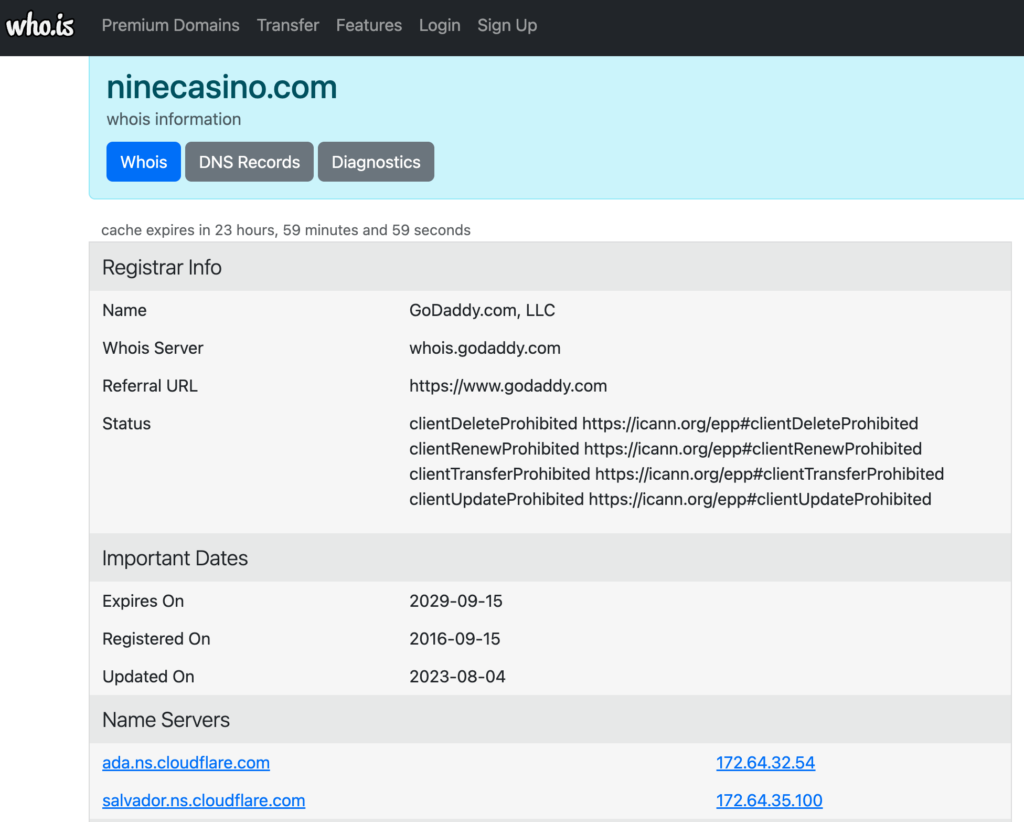Click Sign Up in the navbar
This screenshot has width=1024, height=822.
[x=507, y=26]
